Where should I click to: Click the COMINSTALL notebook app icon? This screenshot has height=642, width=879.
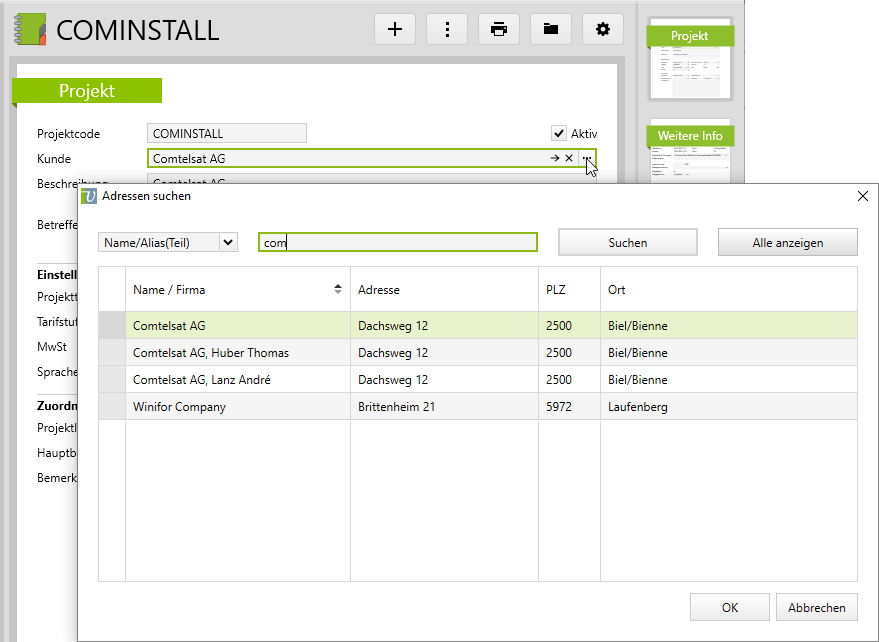(29, 29)
